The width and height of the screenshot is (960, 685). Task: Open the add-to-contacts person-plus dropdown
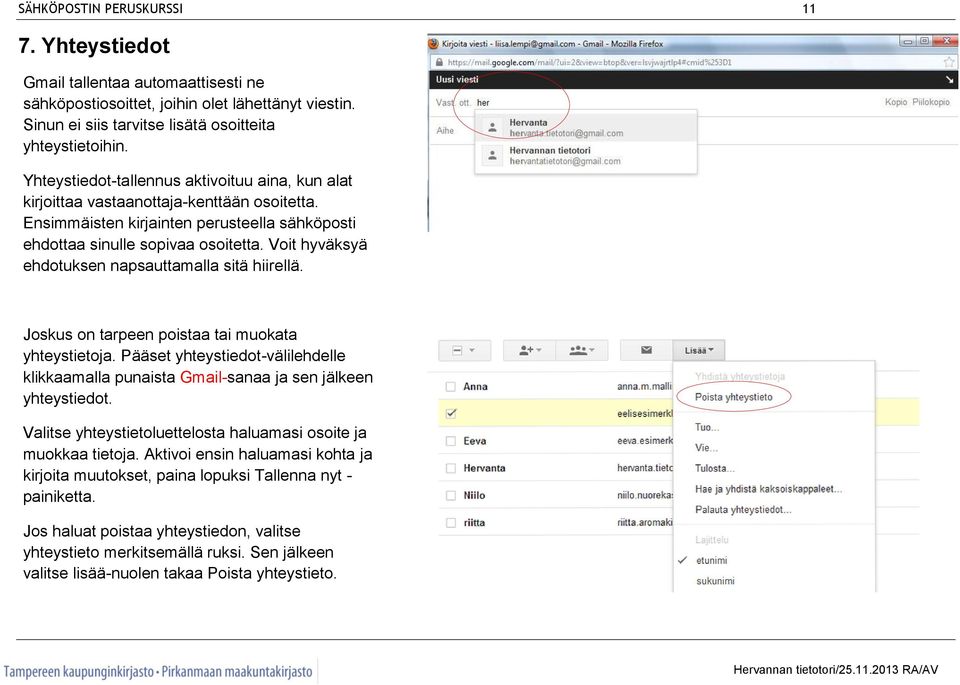(x=530, y=350)
